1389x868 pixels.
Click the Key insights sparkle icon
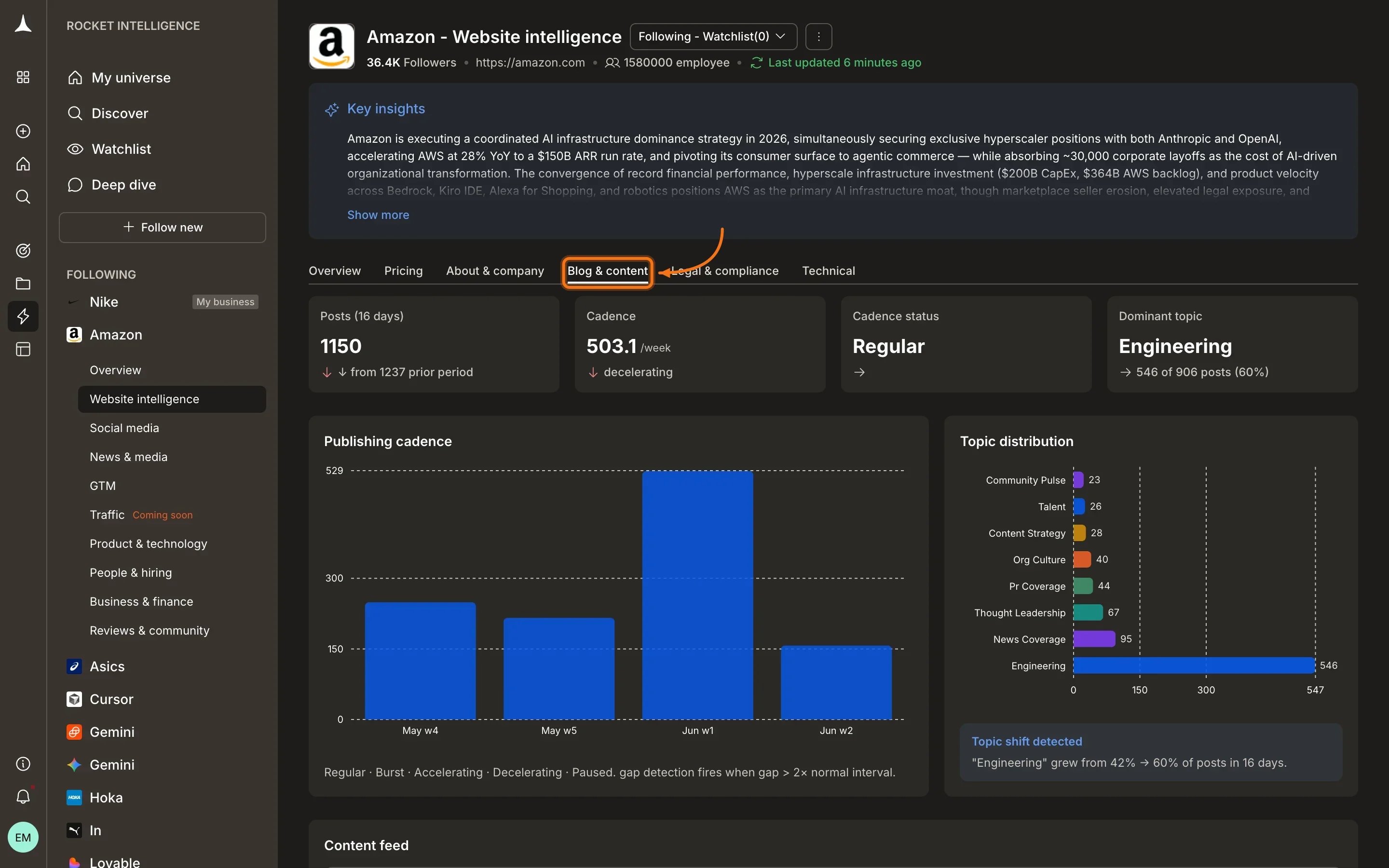(332, 109)
